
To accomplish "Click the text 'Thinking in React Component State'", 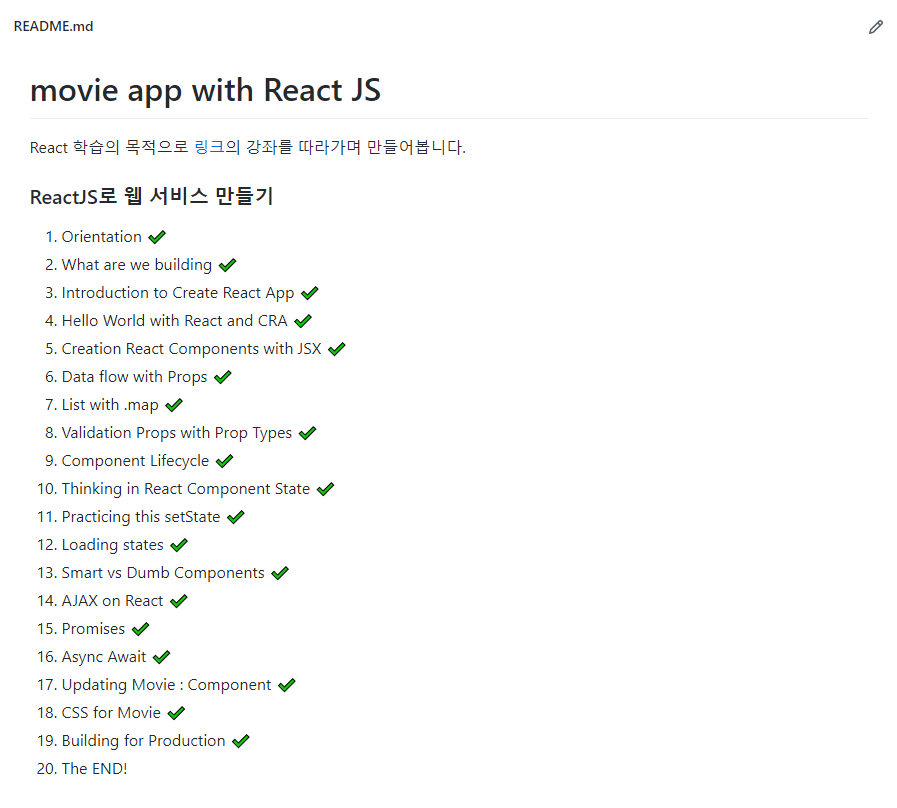I will click(186, 489).
